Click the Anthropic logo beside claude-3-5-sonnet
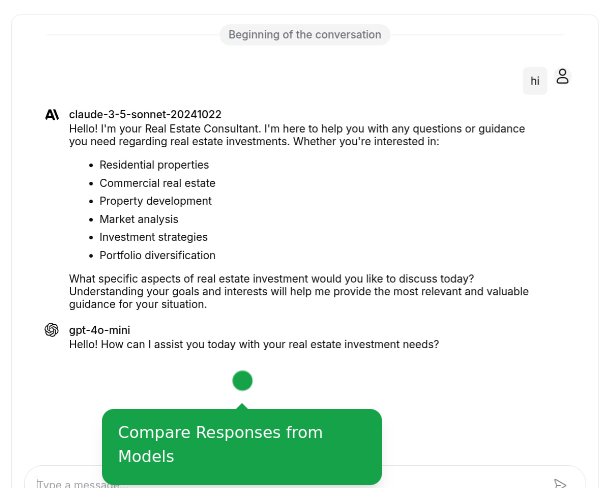Image resolution: width=605 pixels, height=488 pixels. [x=52, y=115]
